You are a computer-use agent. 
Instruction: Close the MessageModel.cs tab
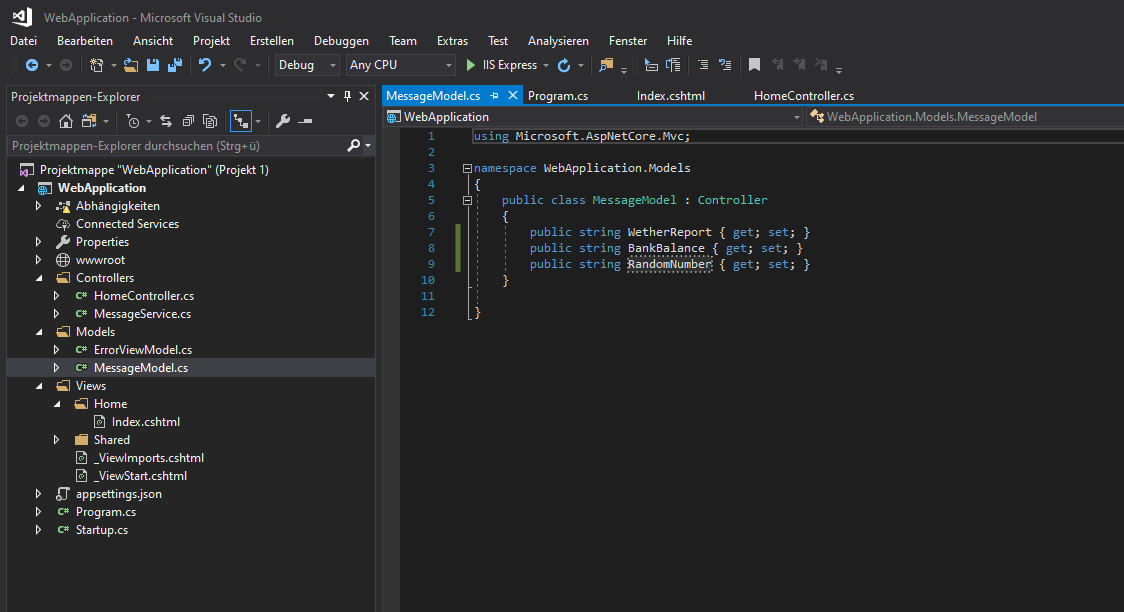coord(513,95)
